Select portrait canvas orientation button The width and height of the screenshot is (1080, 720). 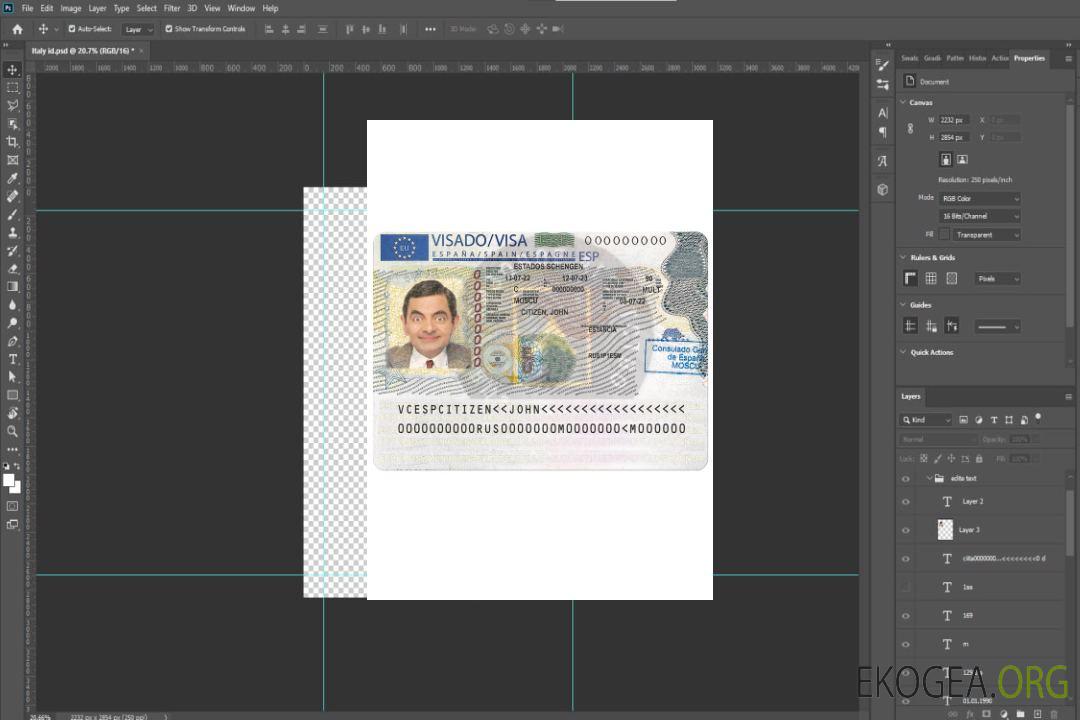coord(946,160)
